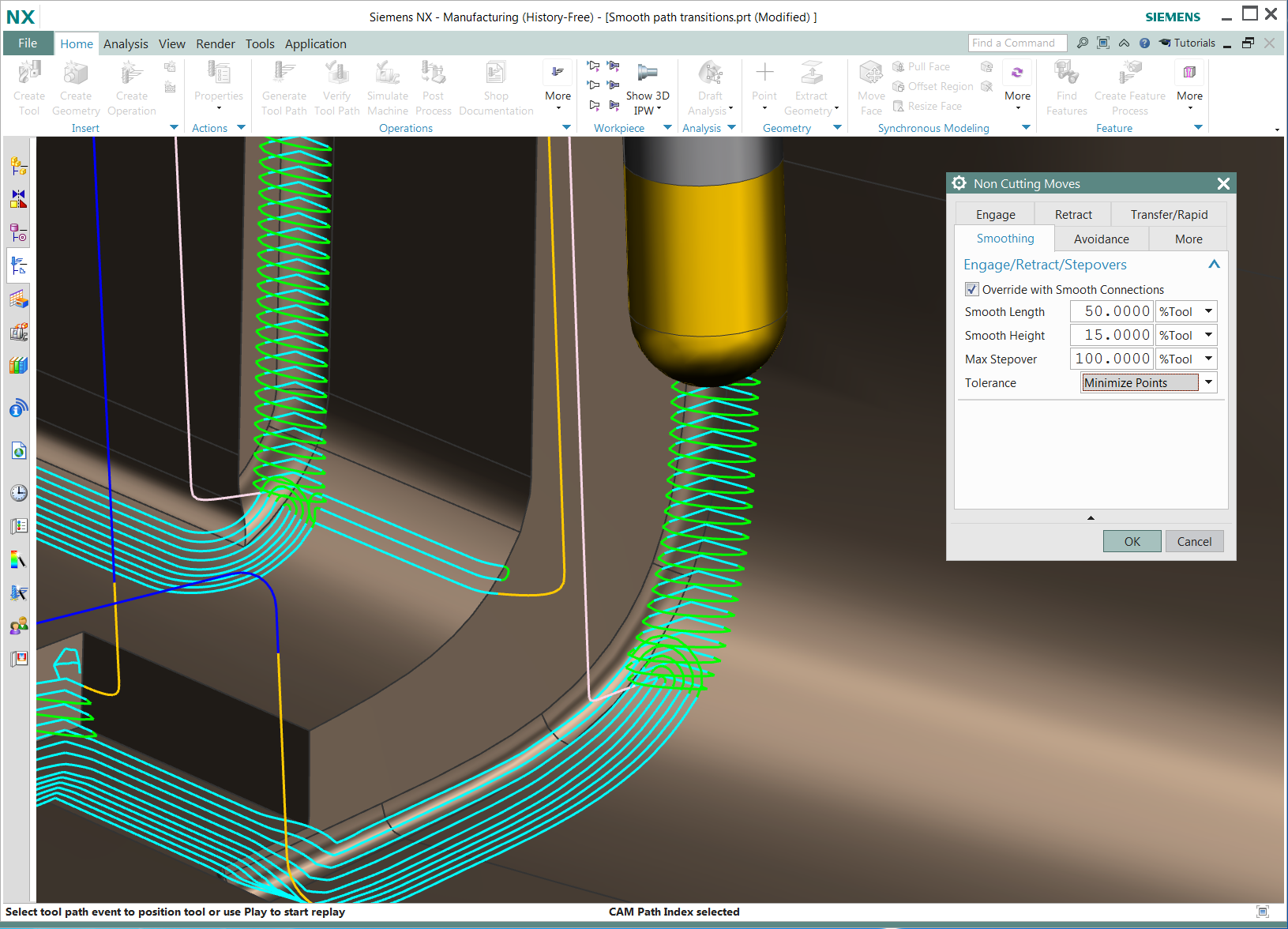Click the Help question mark icon
This screenshot has height=929, width=1288.
pos(1144,43)
